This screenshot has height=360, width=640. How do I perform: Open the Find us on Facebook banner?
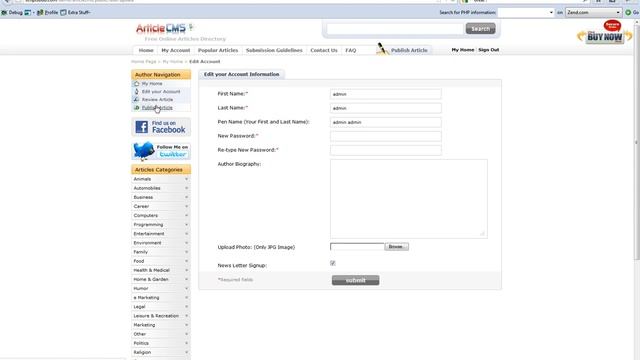pos(161,127)
